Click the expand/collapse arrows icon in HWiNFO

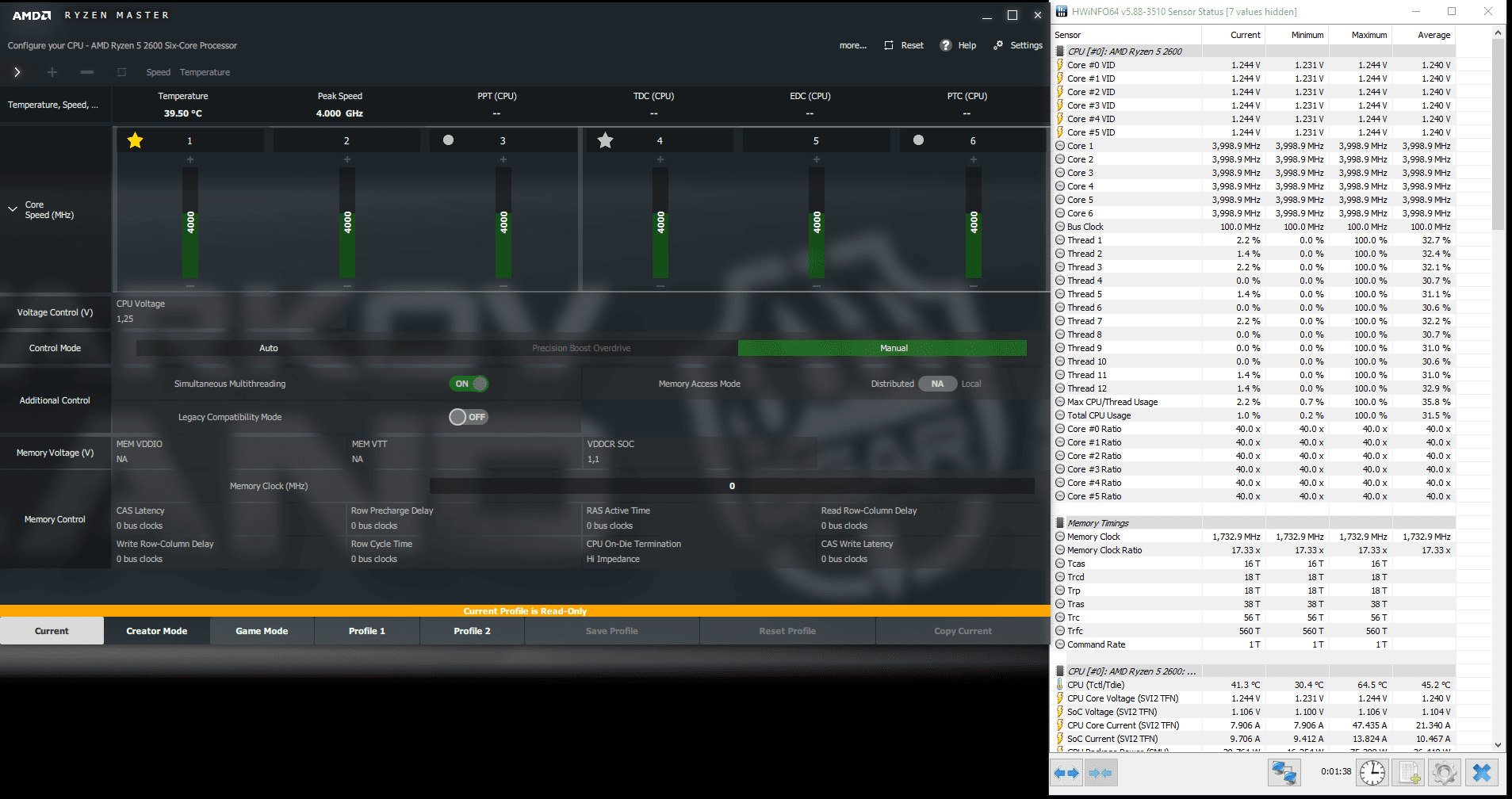pos(1067,772)
